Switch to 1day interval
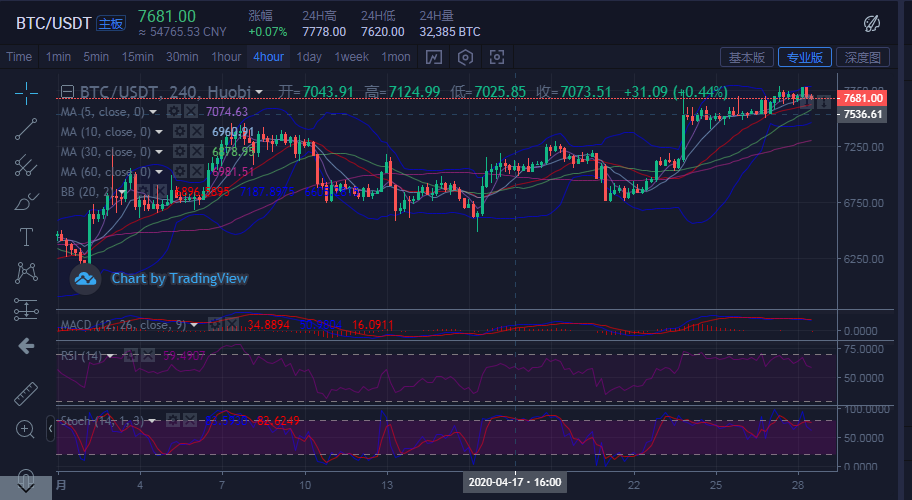The height and width of the screenshot is (500, 912). click(309, 57)
